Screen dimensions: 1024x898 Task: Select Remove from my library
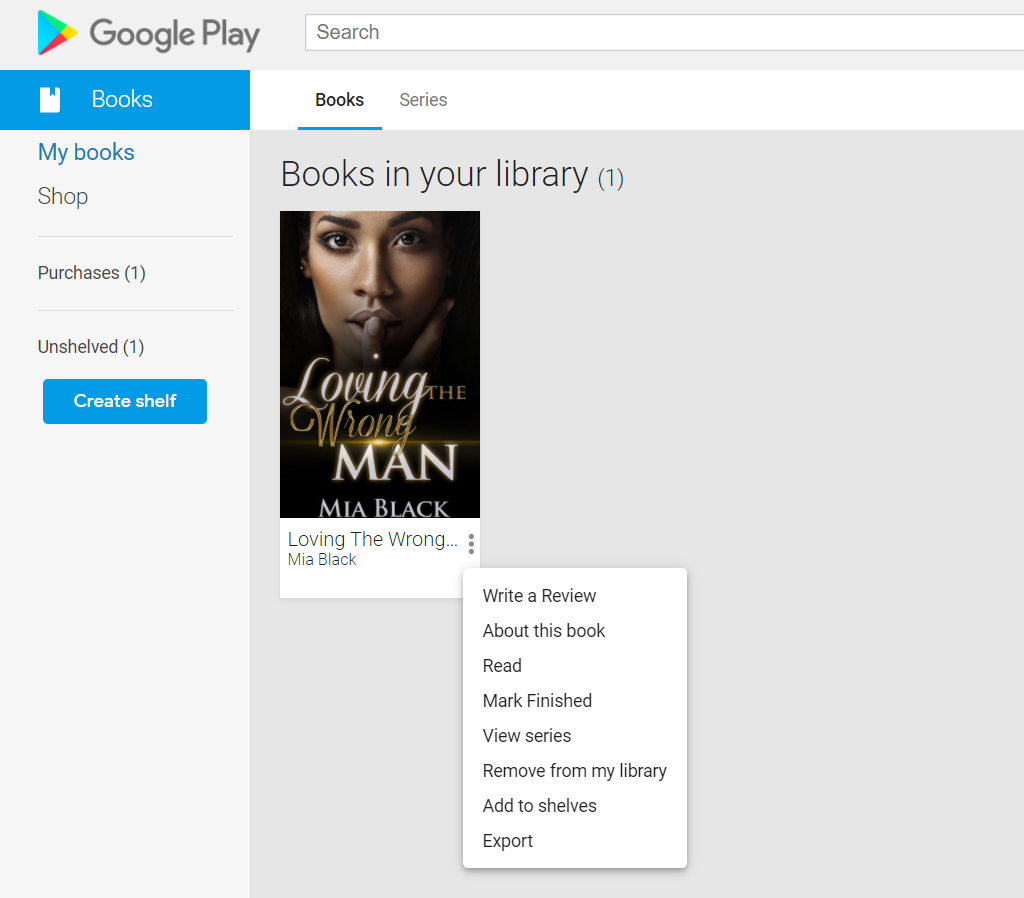[575, 771]
